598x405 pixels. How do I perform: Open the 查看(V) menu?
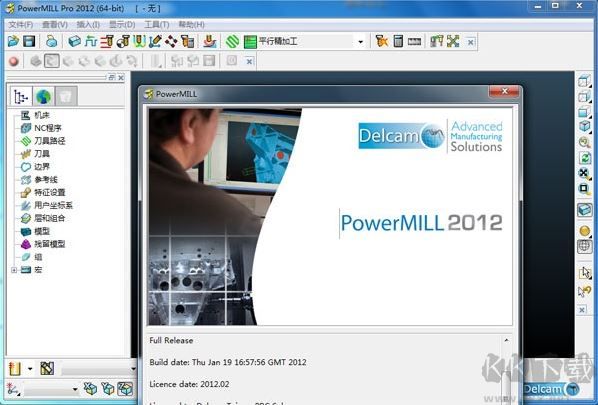[55, 25]
